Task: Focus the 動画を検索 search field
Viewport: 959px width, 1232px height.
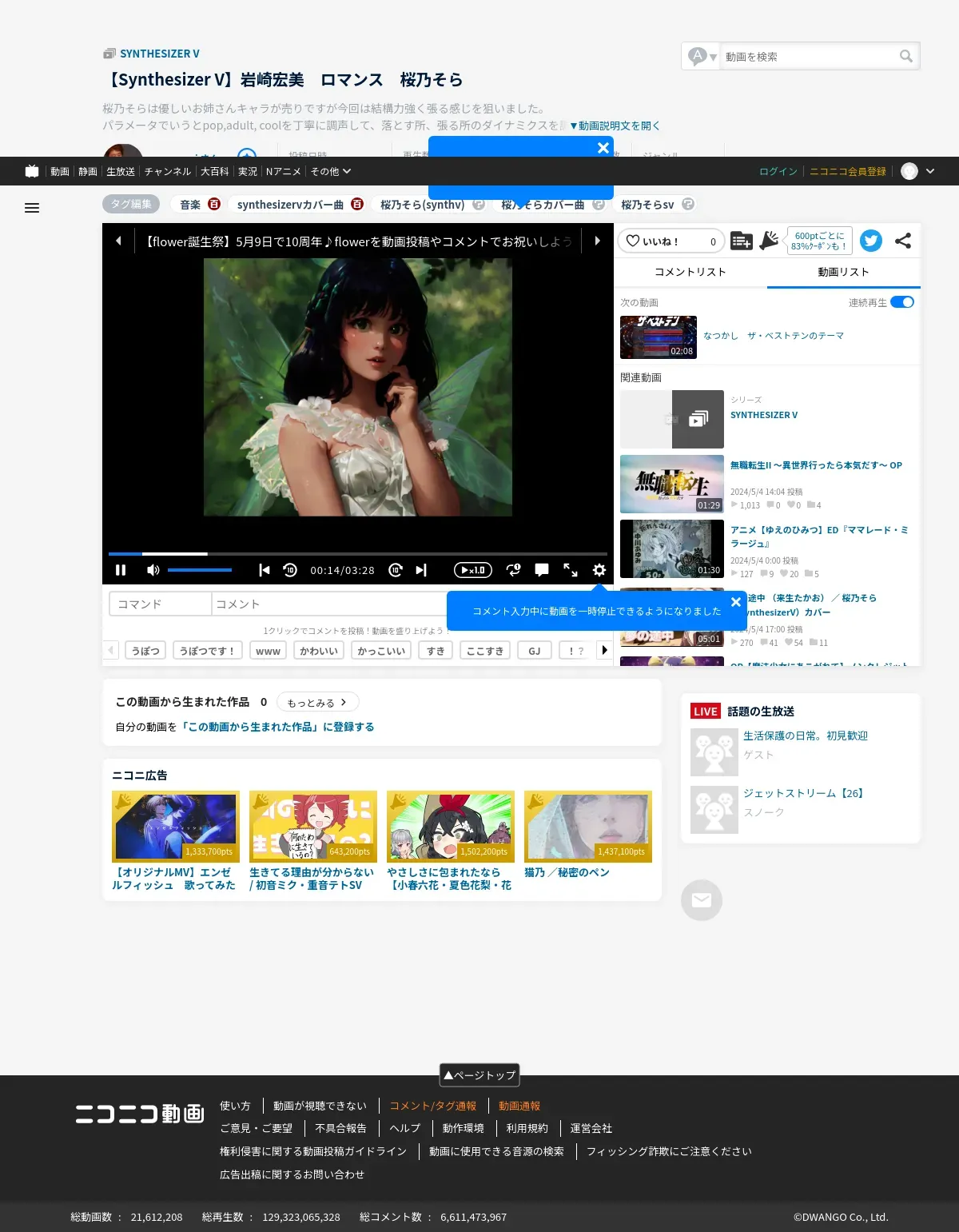Action: pos(807,56)
